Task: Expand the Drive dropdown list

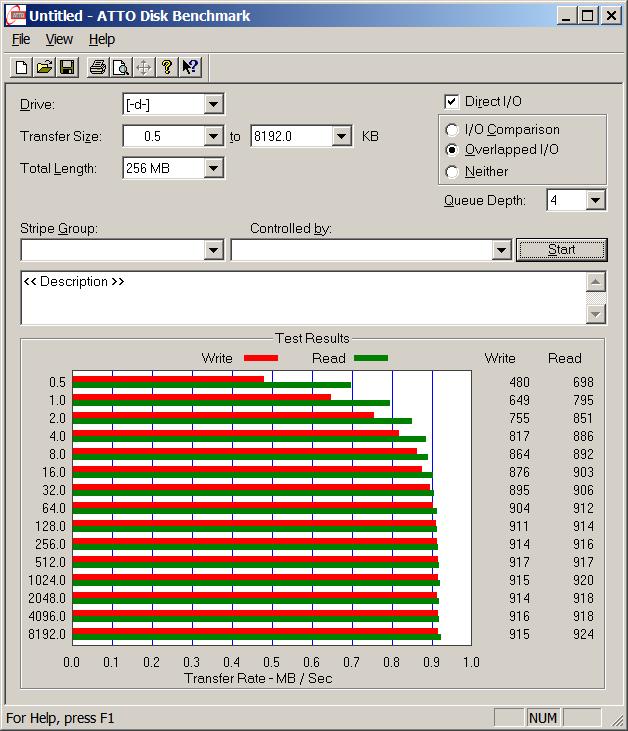Action: 213,105
